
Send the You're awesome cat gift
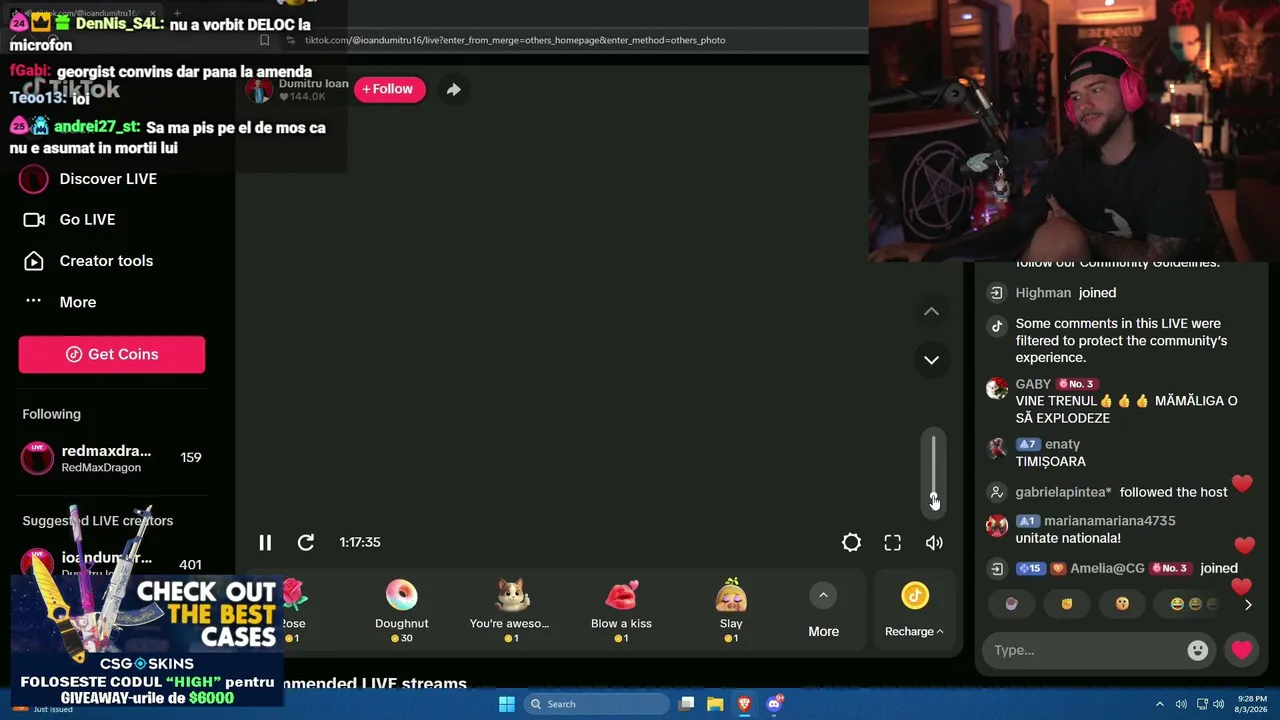pyautogui.click(x=510, y=610)
